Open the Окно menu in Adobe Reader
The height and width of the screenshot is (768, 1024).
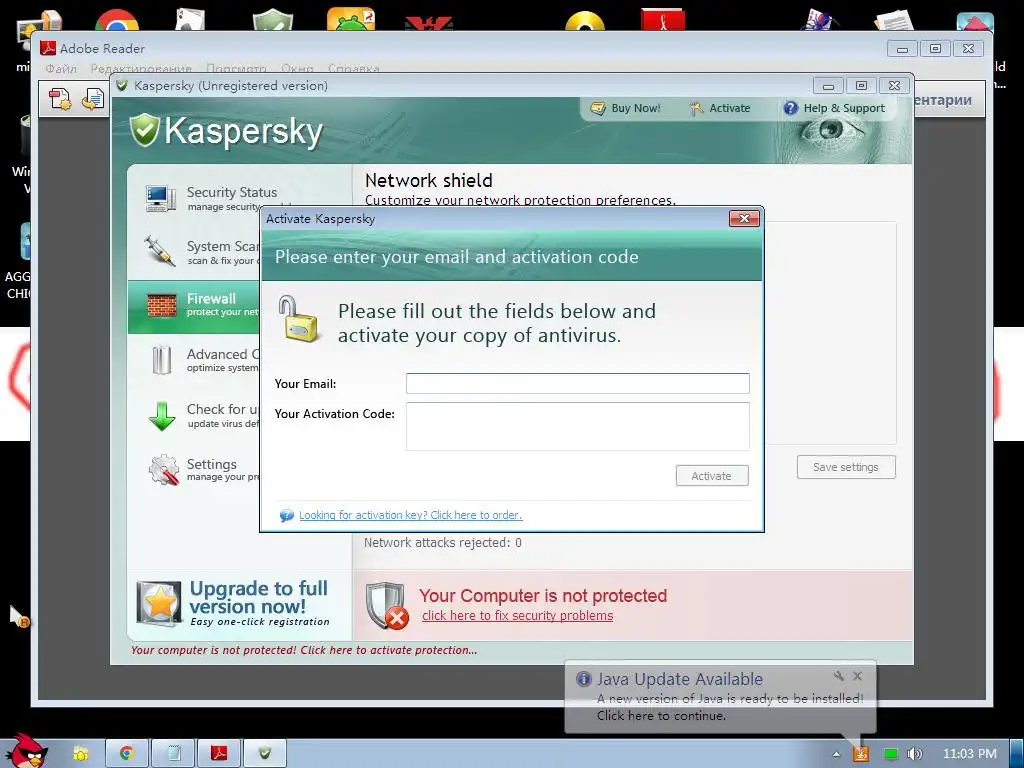pos(297,69)
